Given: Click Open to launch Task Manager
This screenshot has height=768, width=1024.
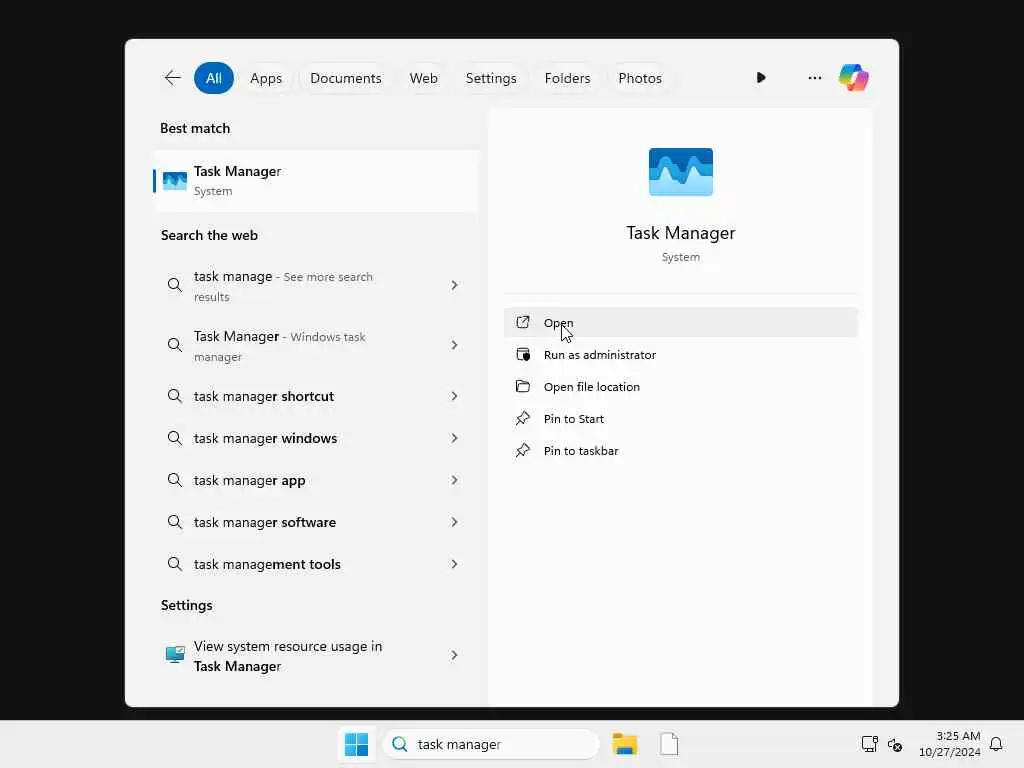Looking at the screenshot, I should [x=680, y=322].
